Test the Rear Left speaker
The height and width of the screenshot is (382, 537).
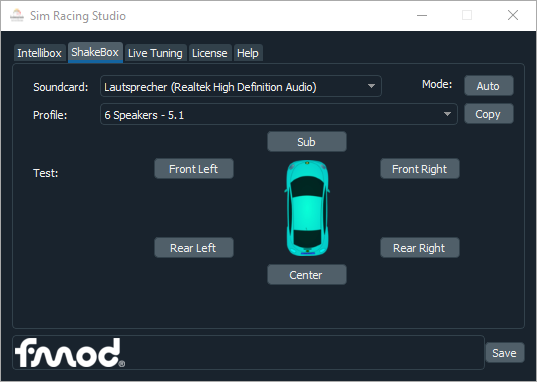(x=194, y=247)
